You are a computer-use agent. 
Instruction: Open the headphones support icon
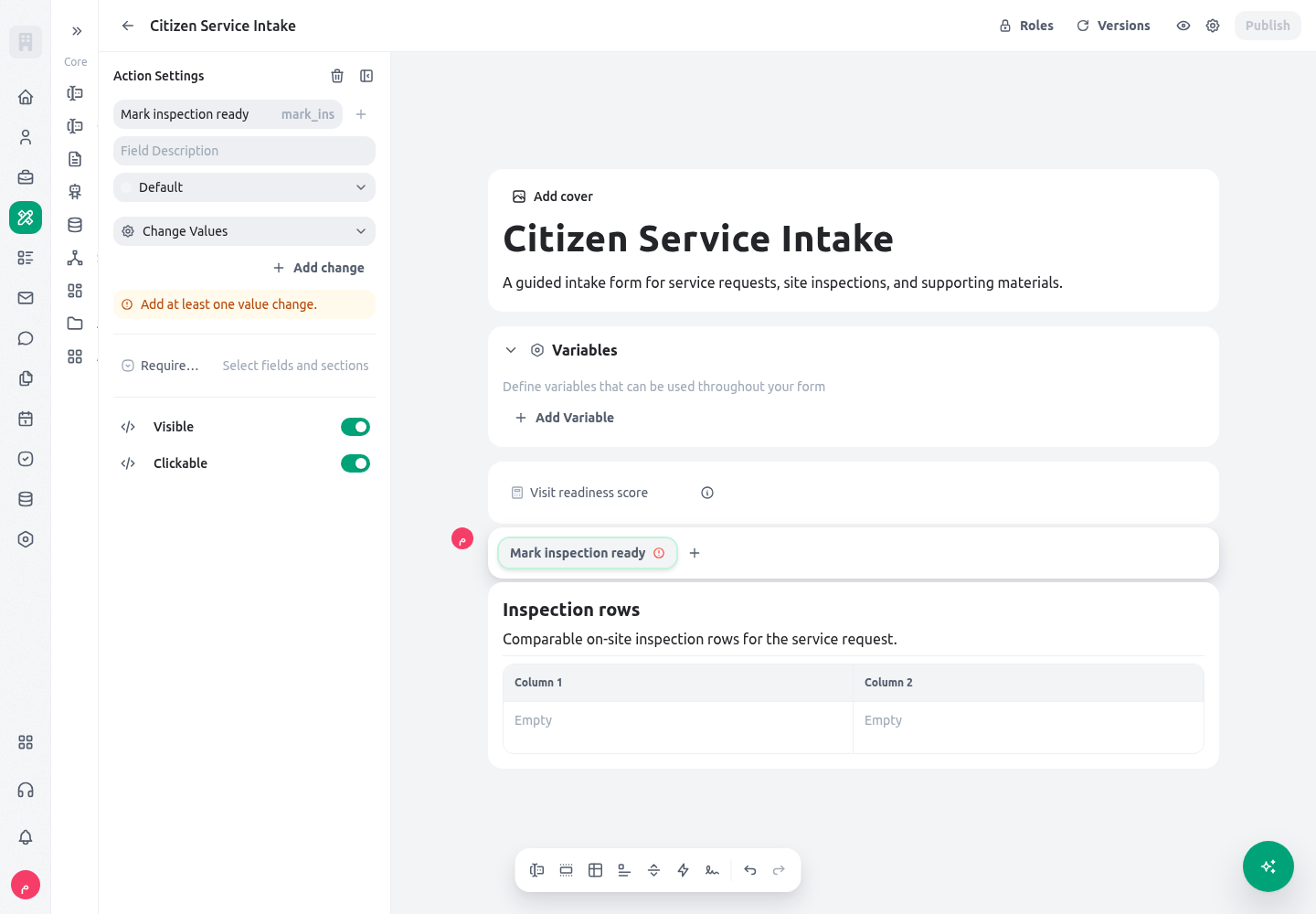tap(26, 790)
